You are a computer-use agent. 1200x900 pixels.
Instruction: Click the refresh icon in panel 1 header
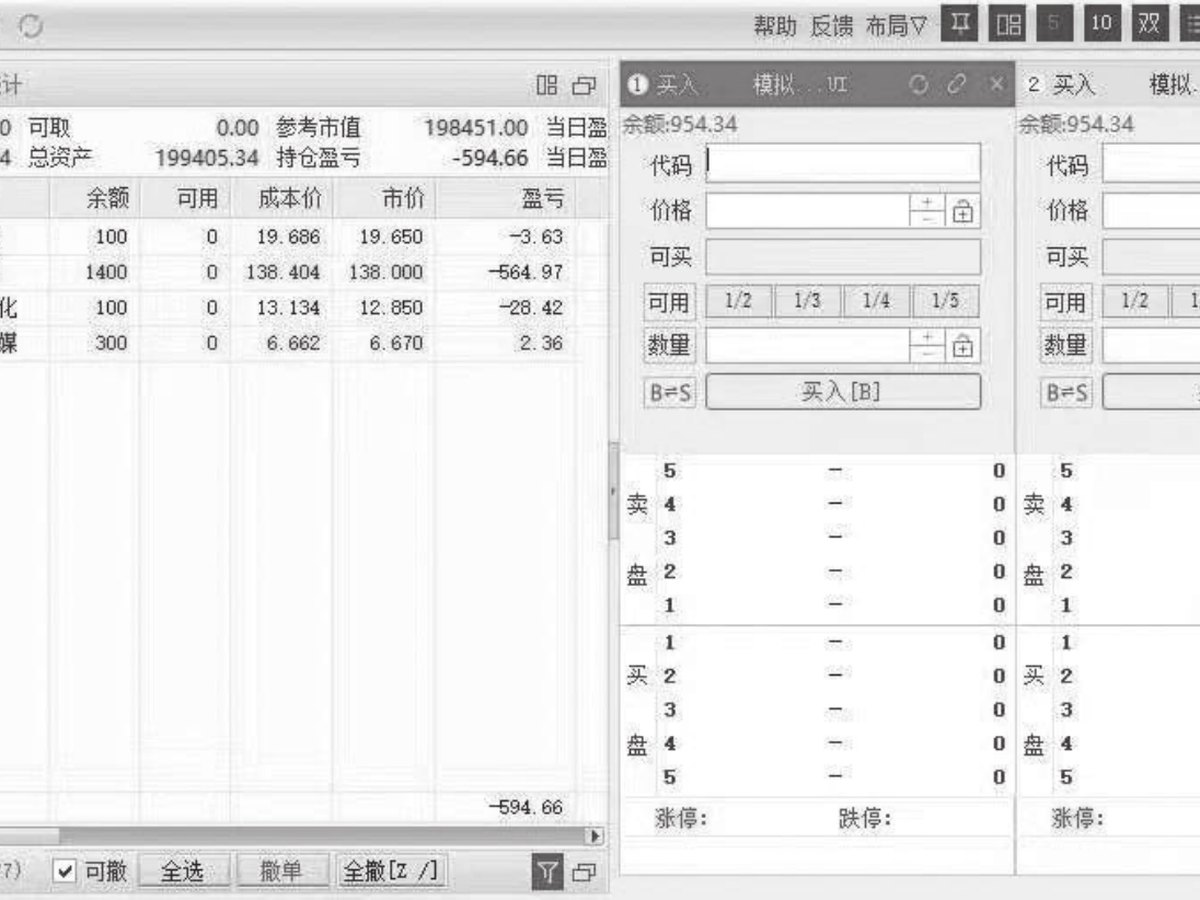pyautogui.click(x=919, y=86)
